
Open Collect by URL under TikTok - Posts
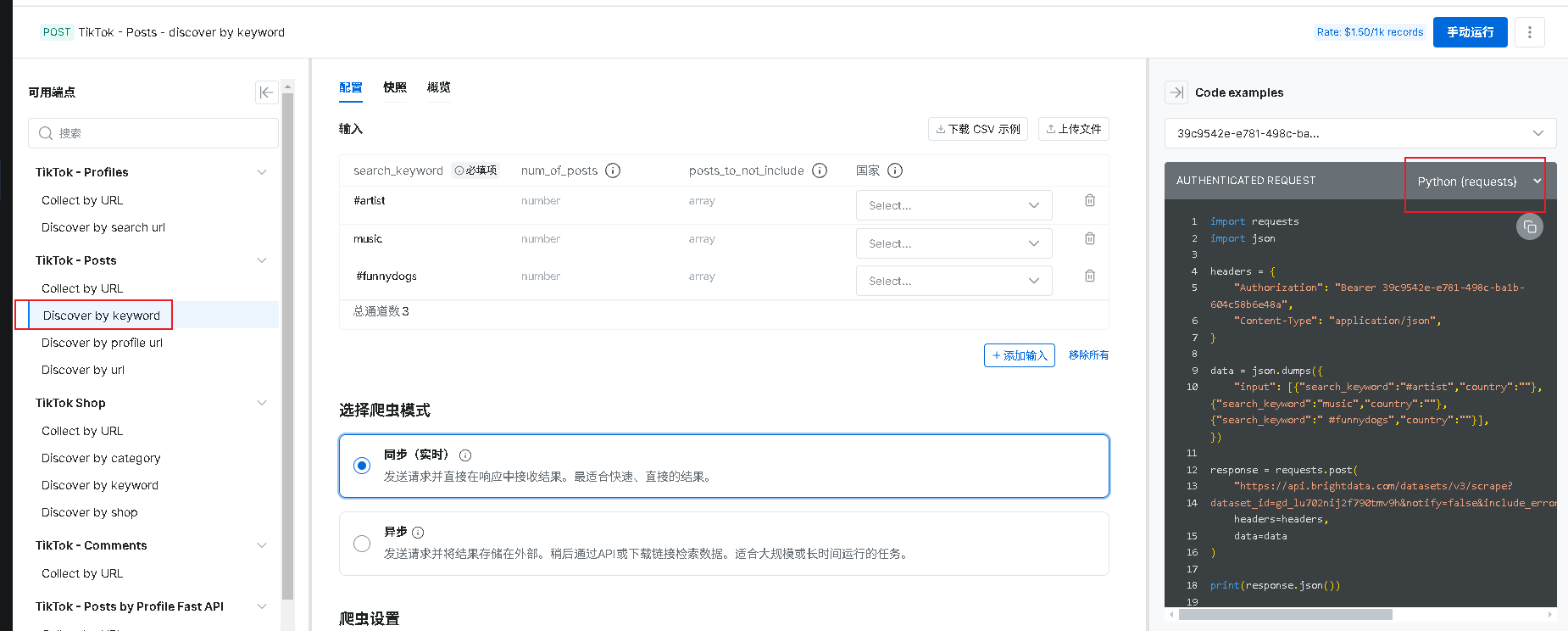[82, 288]
